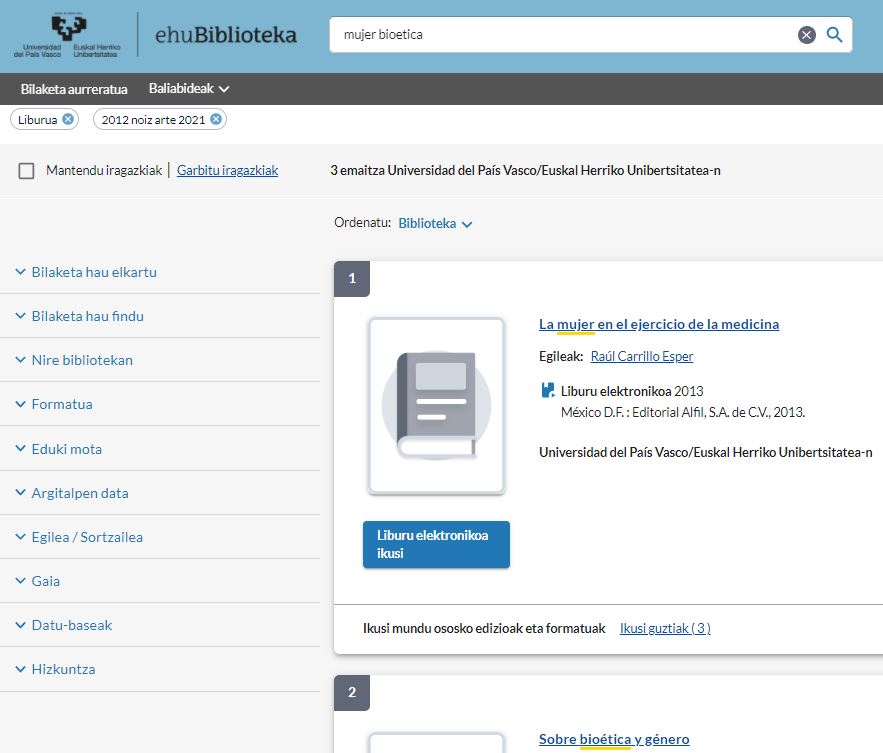Open the Ordenatu Biblioteka sort dropdown
Viewport: 883px width, 753px height.
click(x=435, y=224)
